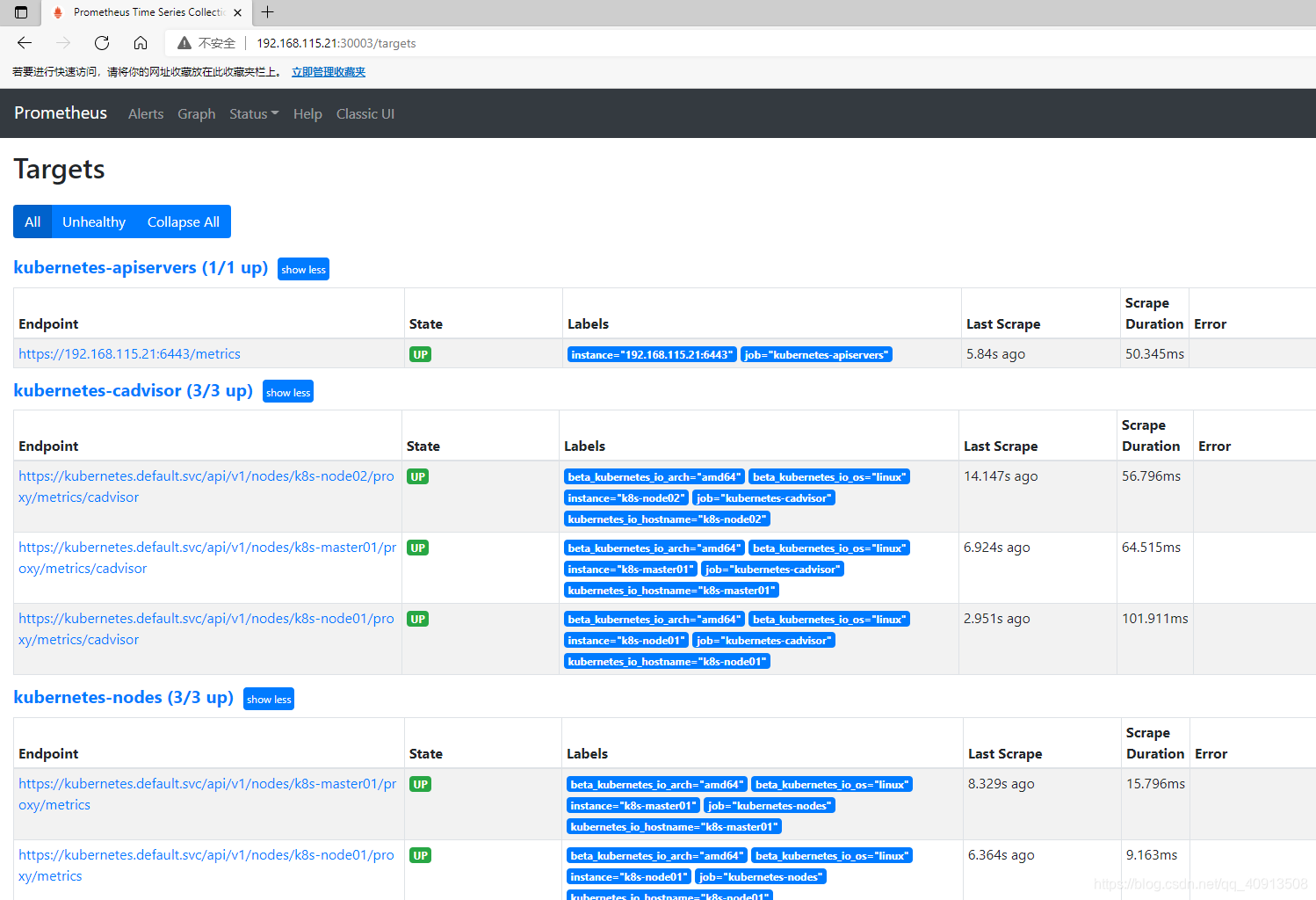
Task: Open the kubernetes-cadvisor (3/3 up) heading link
Action: (x=134, y=391)
